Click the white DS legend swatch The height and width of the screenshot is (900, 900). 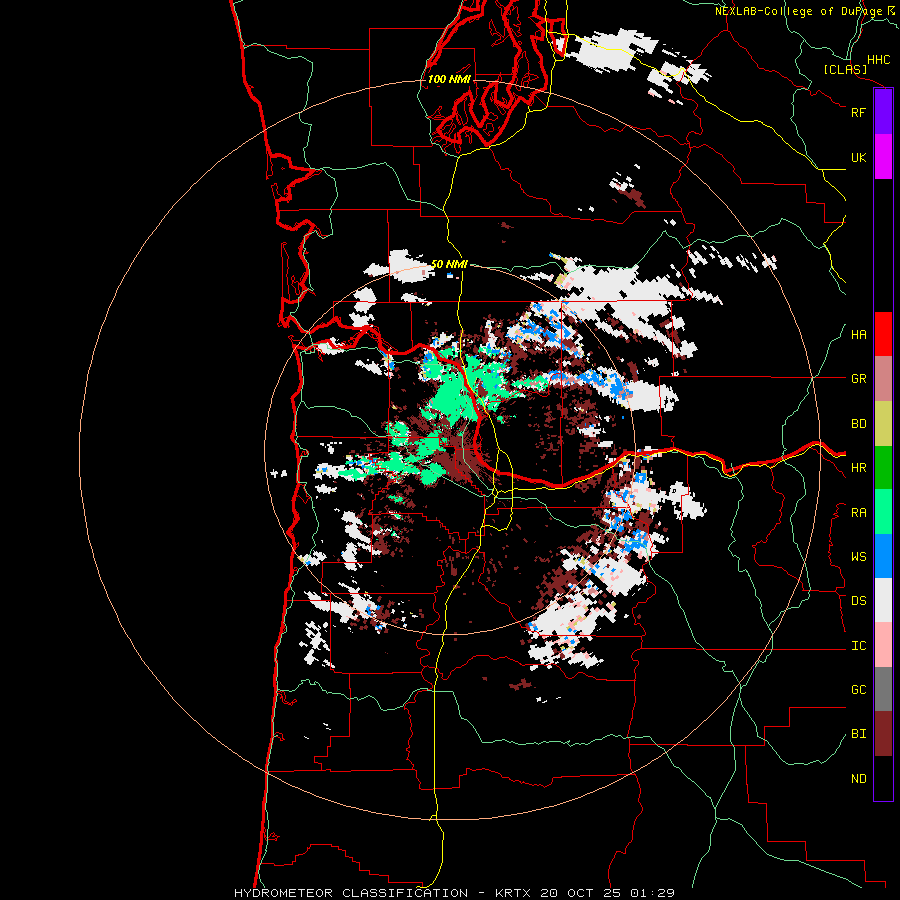pos(883,600)
